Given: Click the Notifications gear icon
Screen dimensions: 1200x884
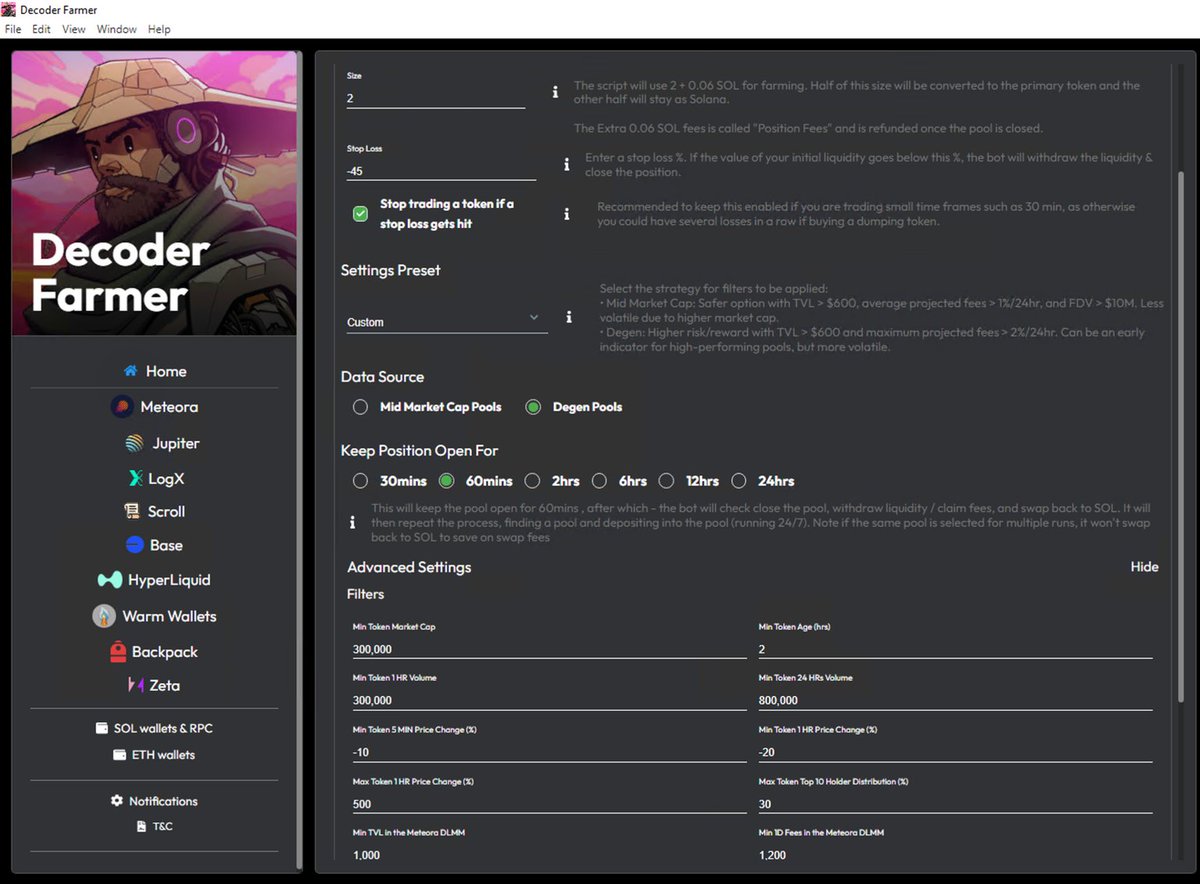Looking at the screenshot, I should 117,801.
